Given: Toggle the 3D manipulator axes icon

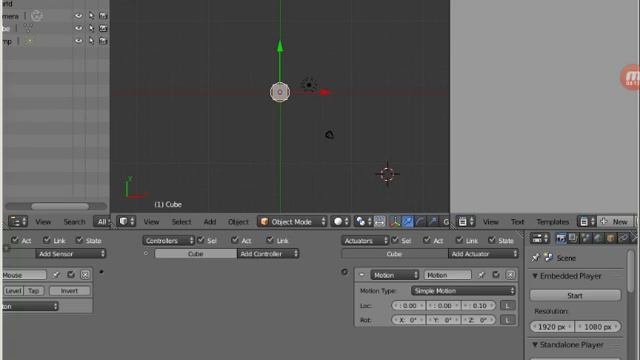Looking at the screenshot, I should coord(395,222).
